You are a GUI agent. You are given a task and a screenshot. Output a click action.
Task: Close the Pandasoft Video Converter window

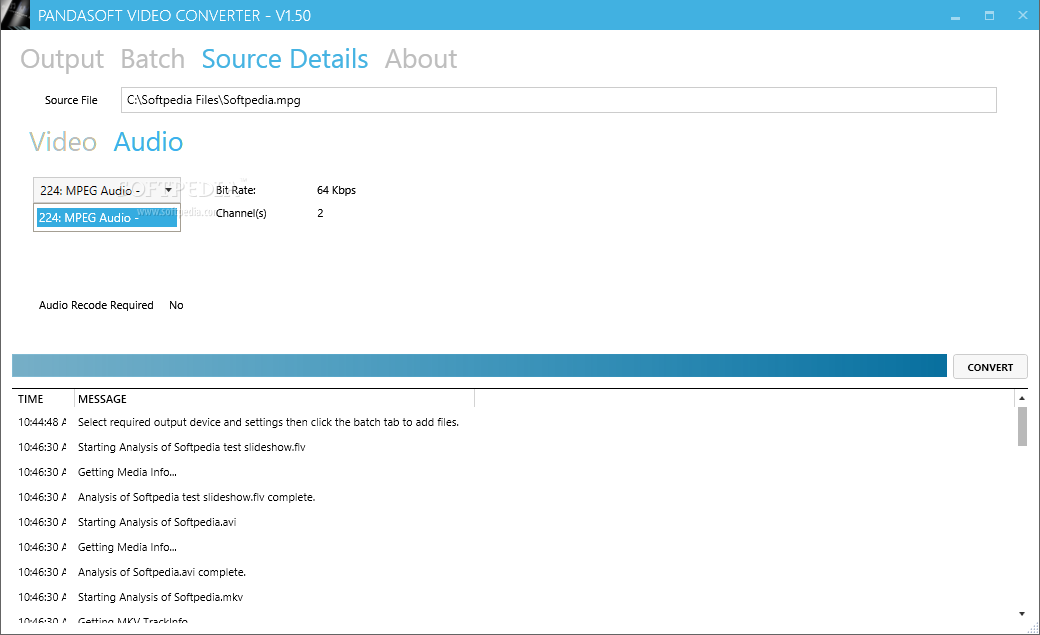tap(1022, 15)
